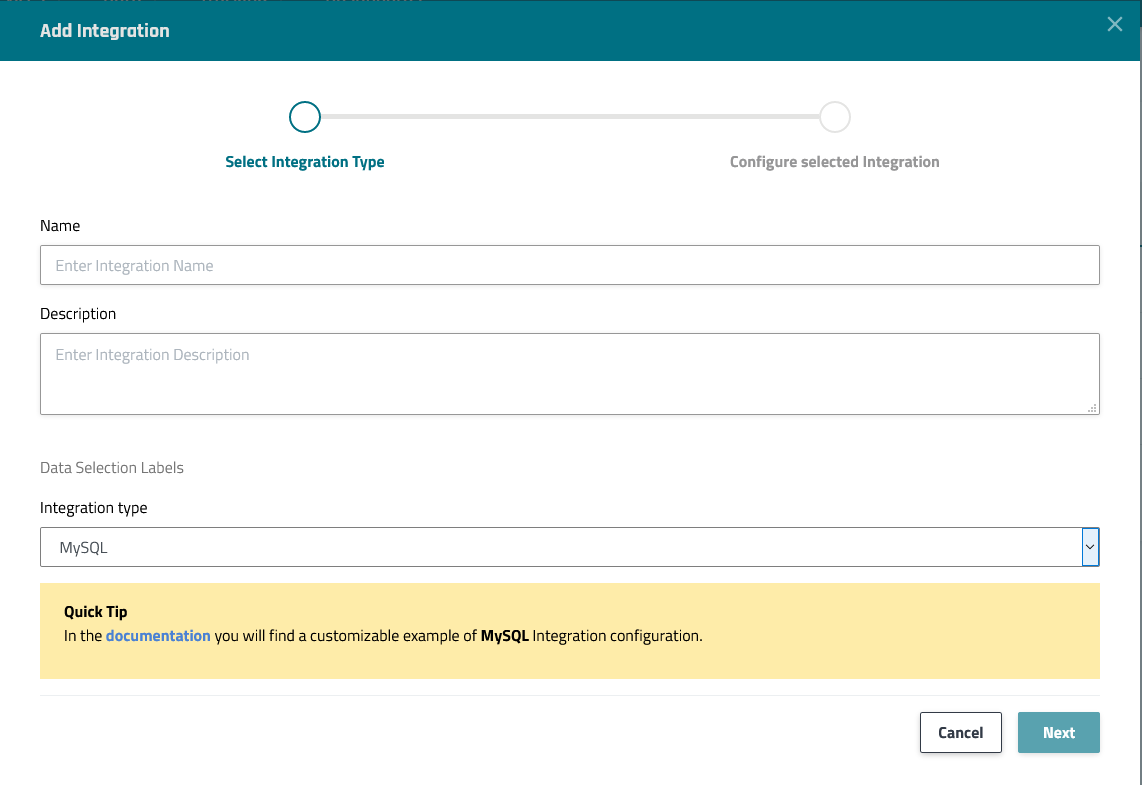
Task: Click the Add Integration dialog title
Action: click(105, 31)
